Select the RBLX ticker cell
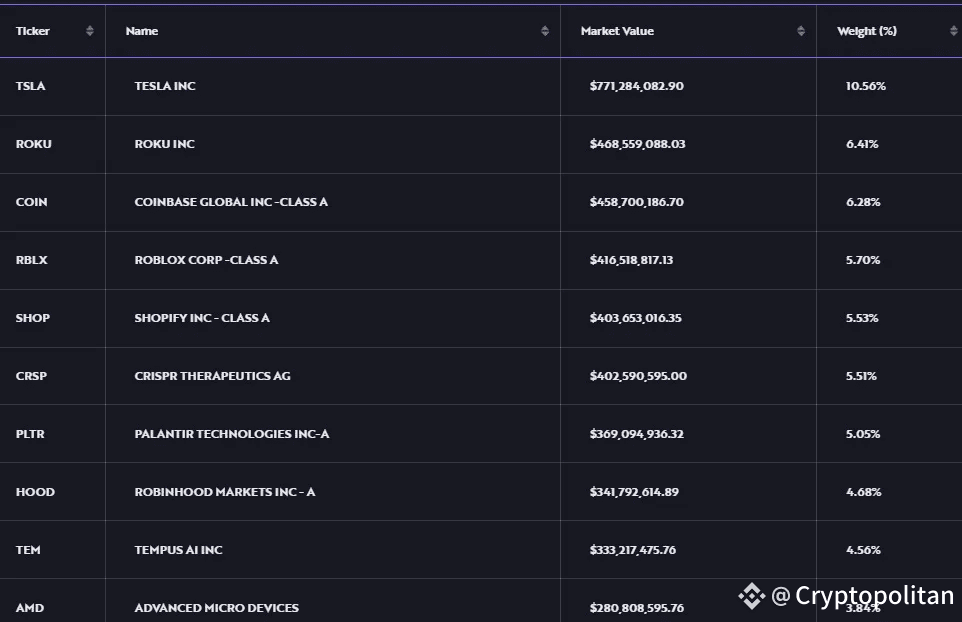Screen dimensions: 962x622 click(31, 260)
